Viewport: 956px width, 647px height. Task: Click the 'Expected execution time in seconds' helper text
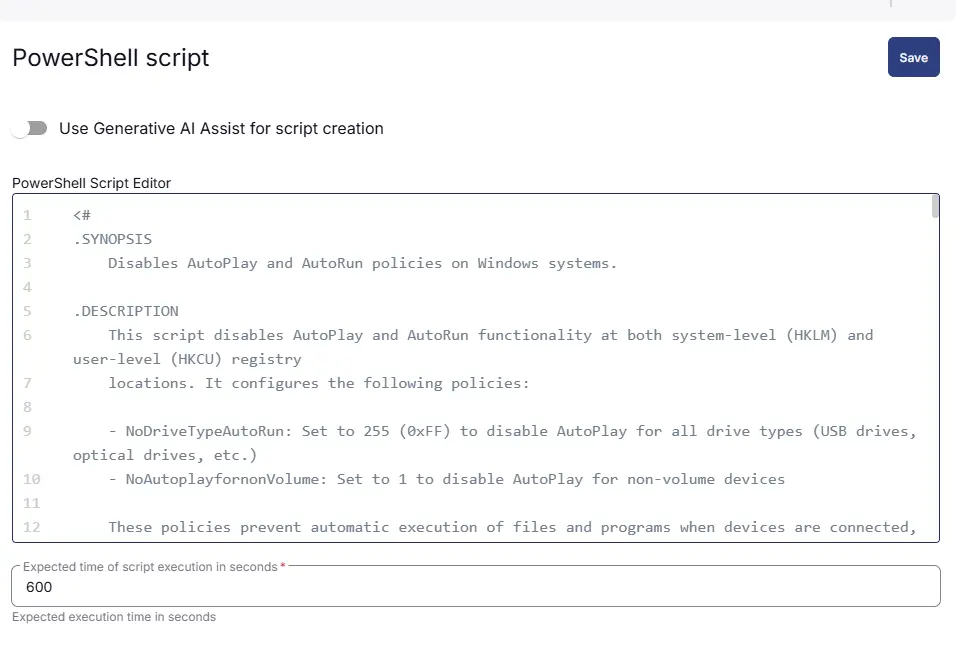(114, 617)
